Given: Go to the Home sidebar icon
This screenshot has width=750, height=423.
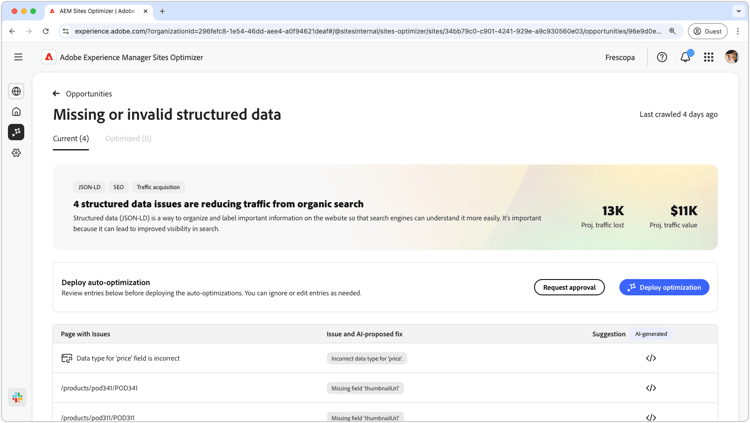Looking at the screenshot, I should point(16,111).
